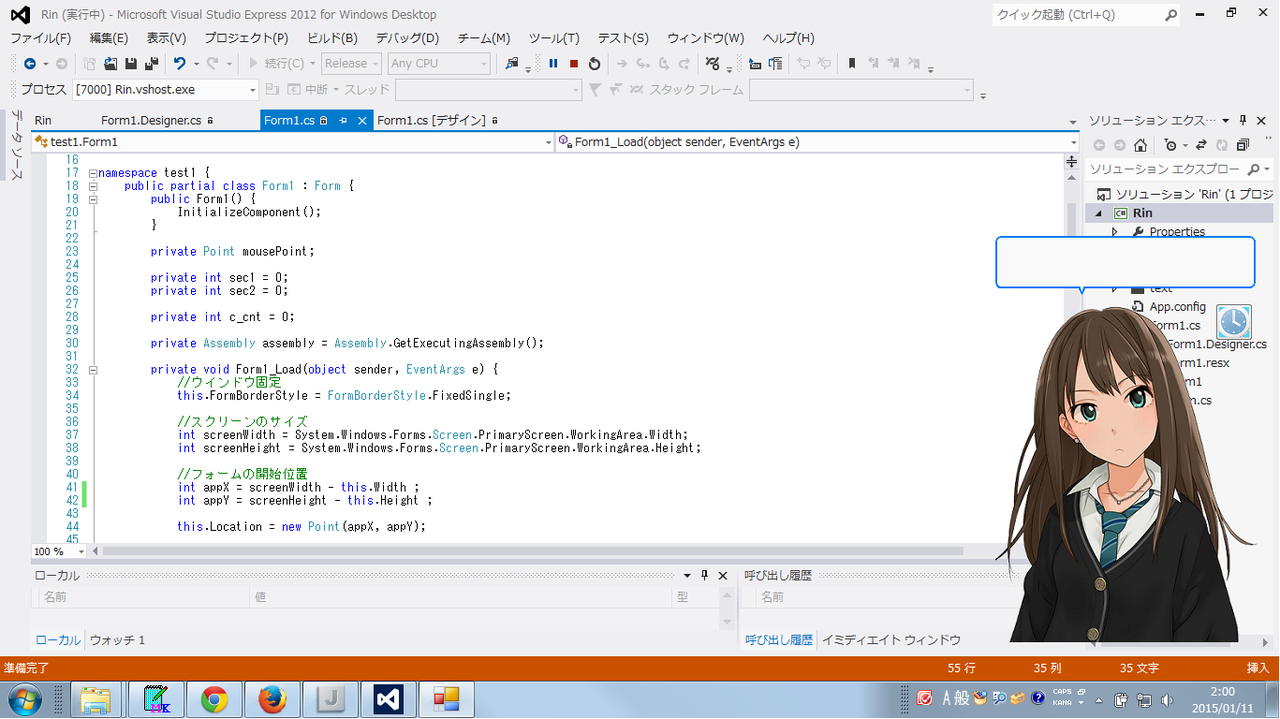Switch to the ウォッチ 1 tab
1280x719 pixels.
(x=117, y=640)
